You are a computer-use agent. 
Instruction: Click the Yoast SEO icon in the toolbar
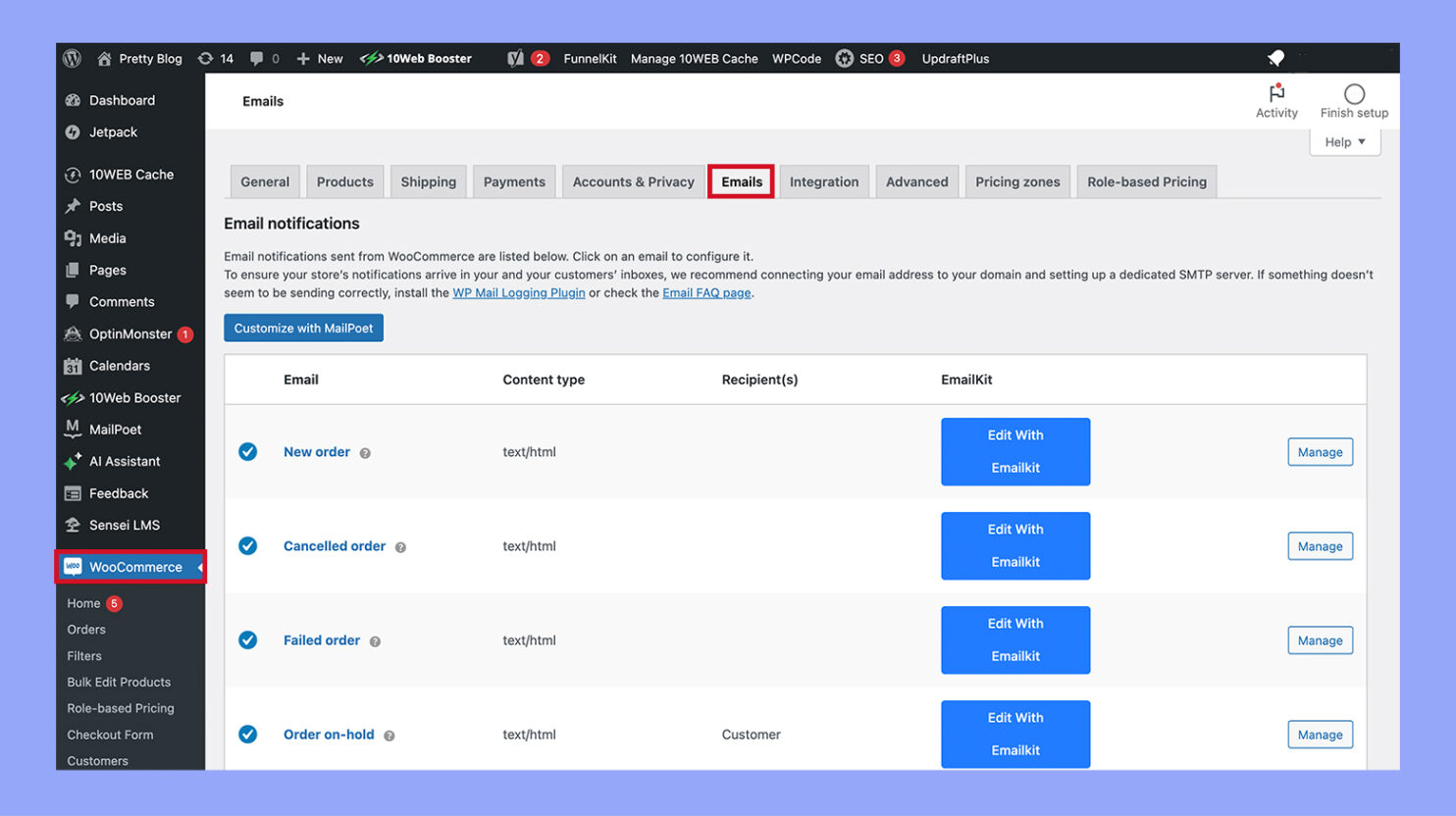tap(514, 58)
